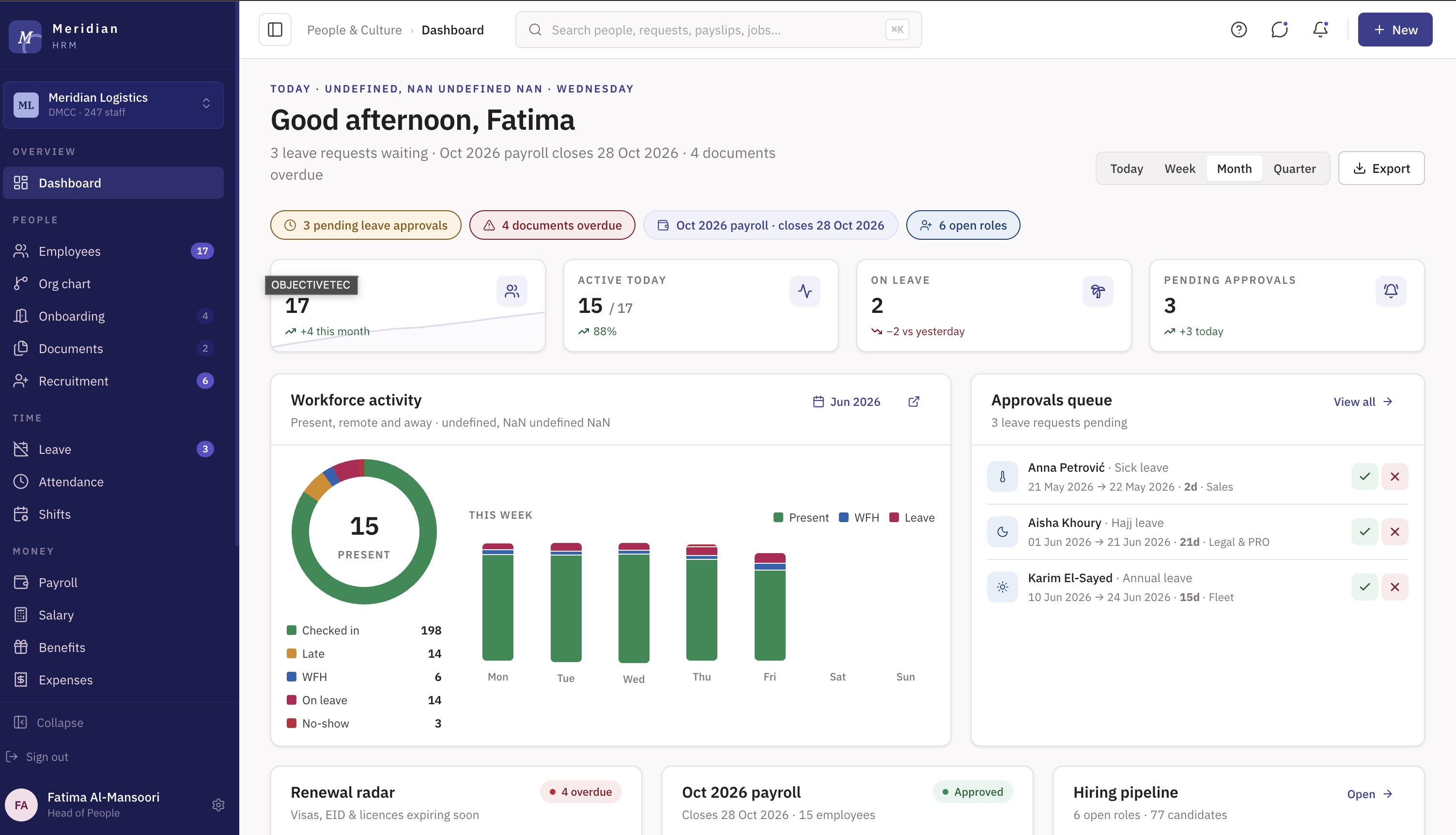Click the Active Today pulse icon
This screenshot has height=835, width=1456.
pos(805,292)
